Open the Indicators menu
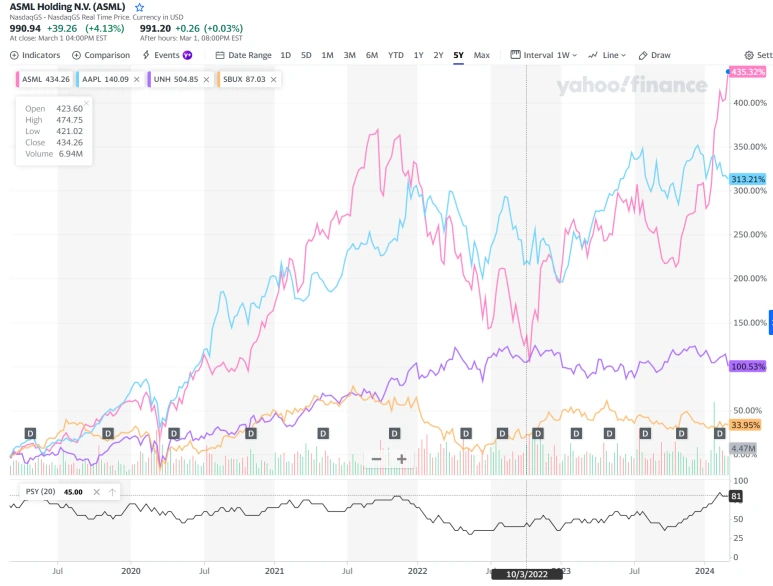773x586 pixels. pyautogui.click(x=35, y=55)
